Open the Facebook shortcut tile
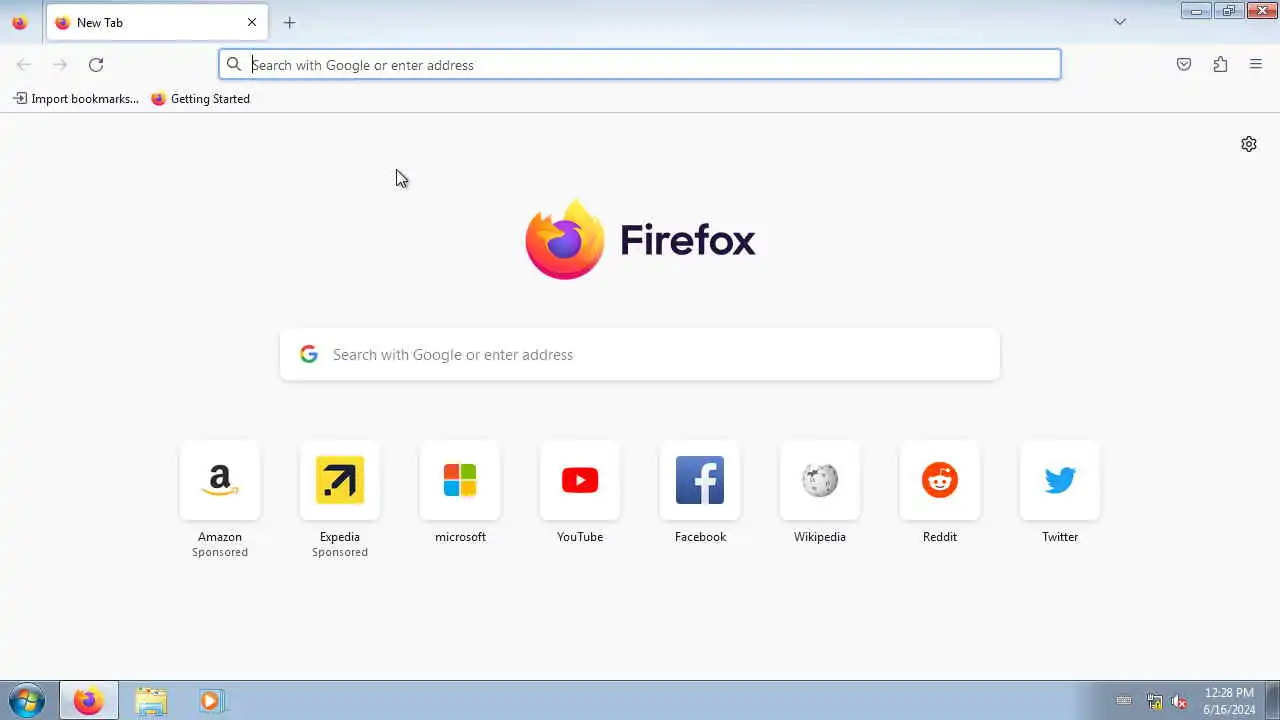Image resolution: width=1280 pixels, height=720 pixels. 700,480
